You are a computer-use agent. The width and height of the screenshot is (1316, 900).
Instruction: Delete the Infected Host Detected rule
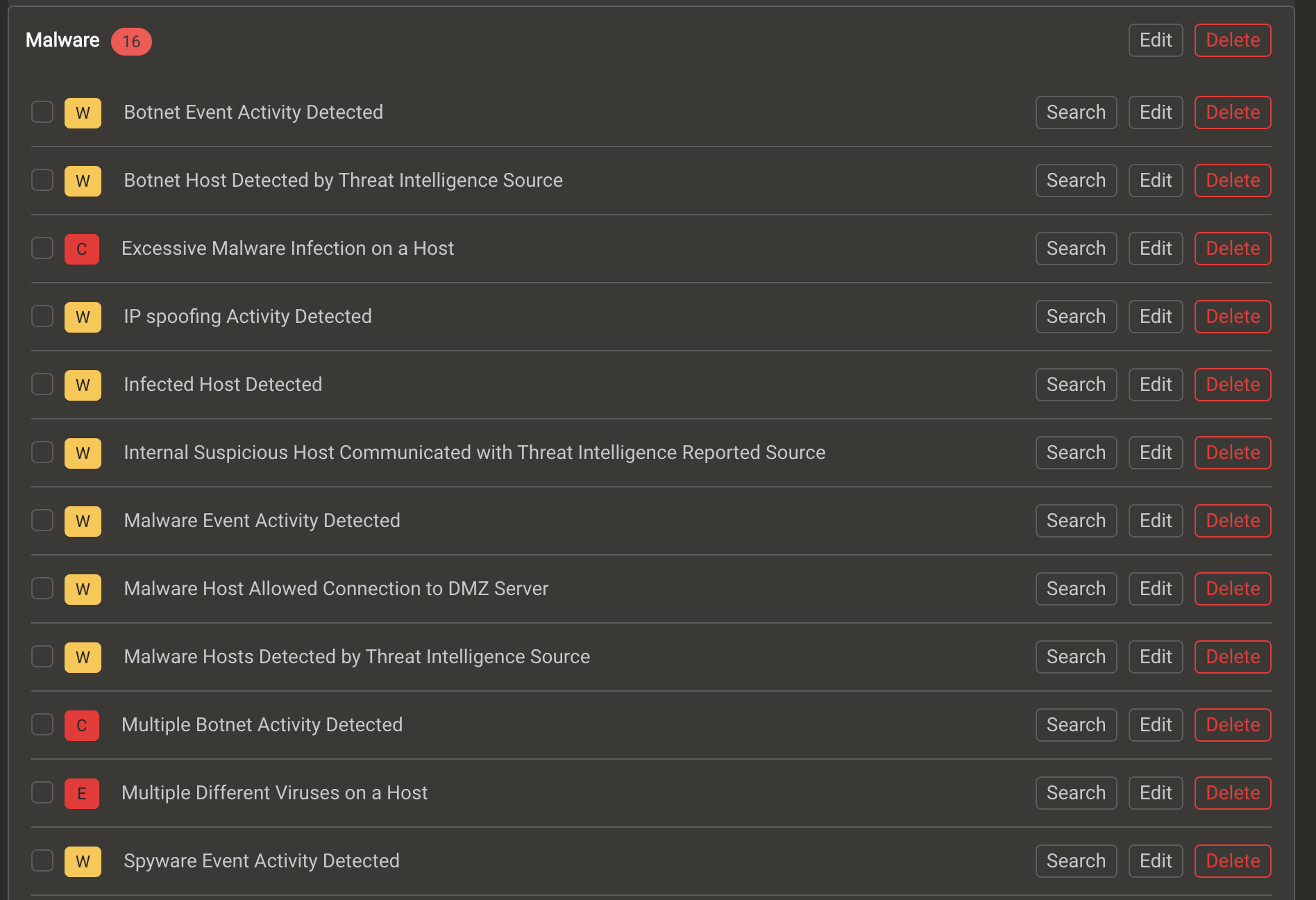click(1233, 385)
